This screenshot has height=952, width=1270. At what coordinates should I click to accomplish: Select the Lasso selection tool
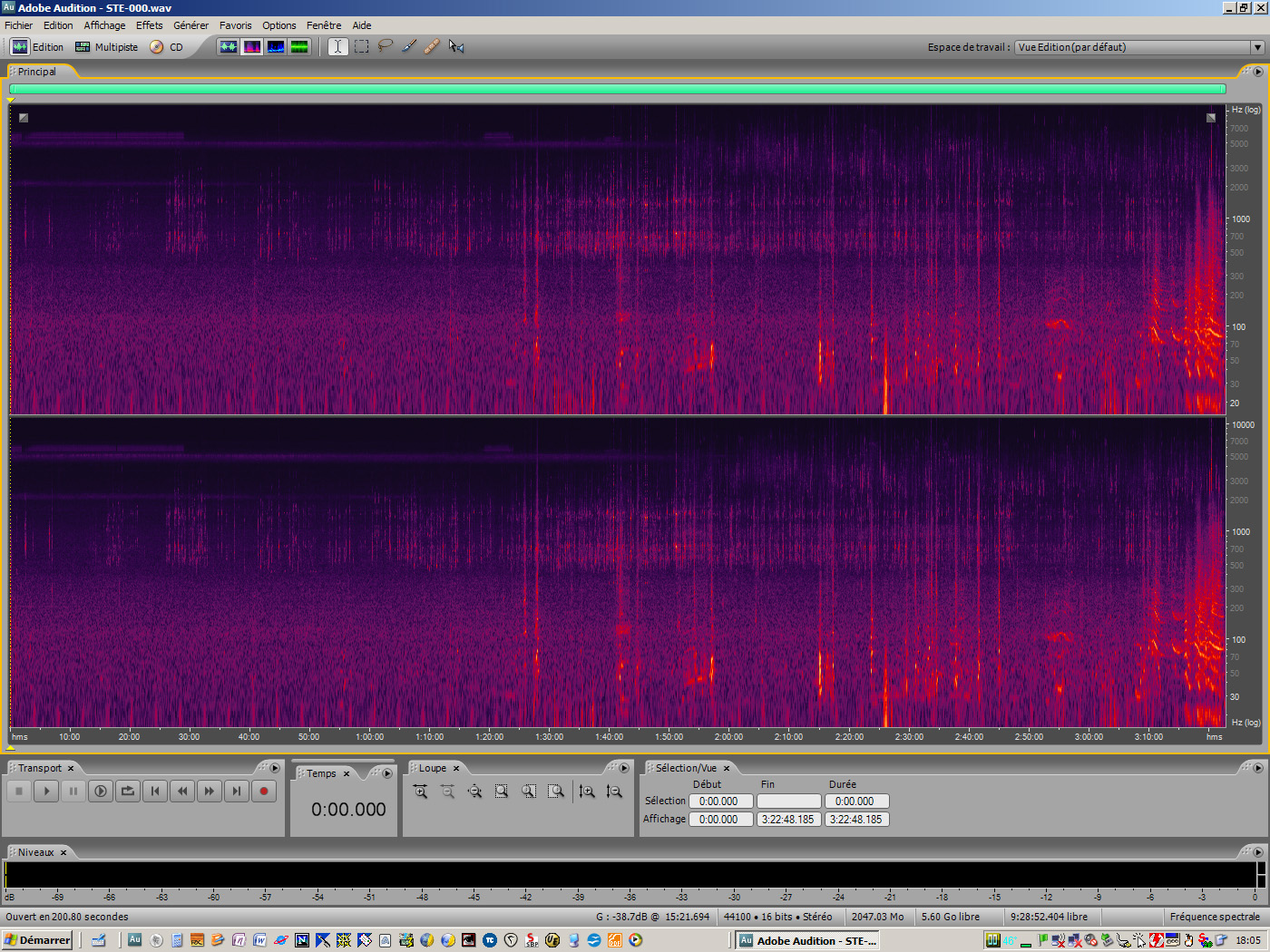[386, 46]
